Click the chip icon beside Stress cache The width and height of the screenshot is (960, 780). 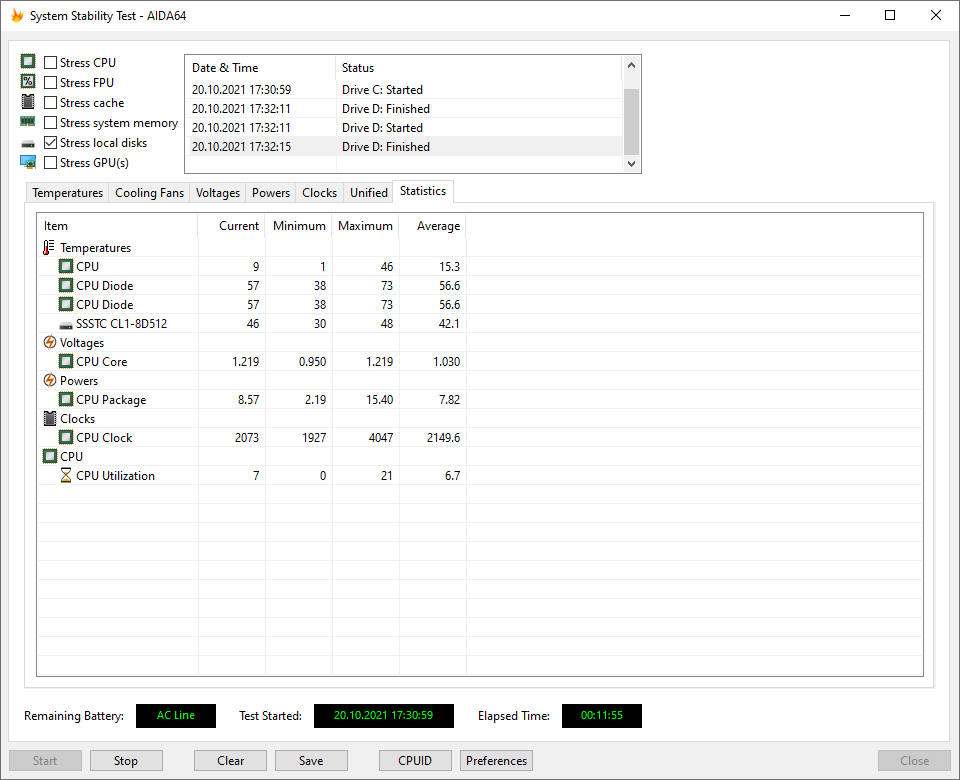[28, 102]
